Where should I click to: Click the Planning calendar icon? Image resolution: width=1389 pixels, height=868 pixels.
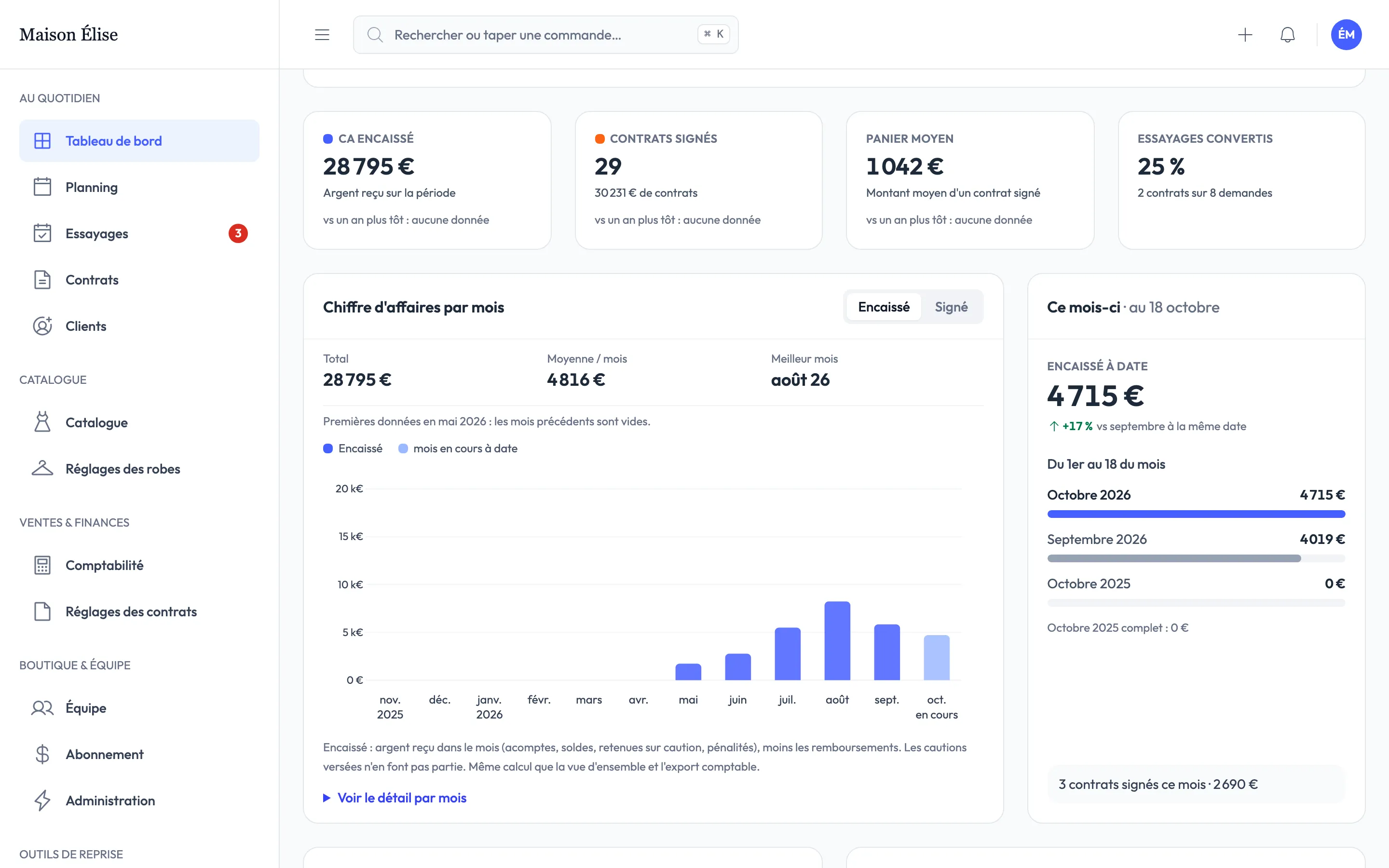click(x=42, y=187)
